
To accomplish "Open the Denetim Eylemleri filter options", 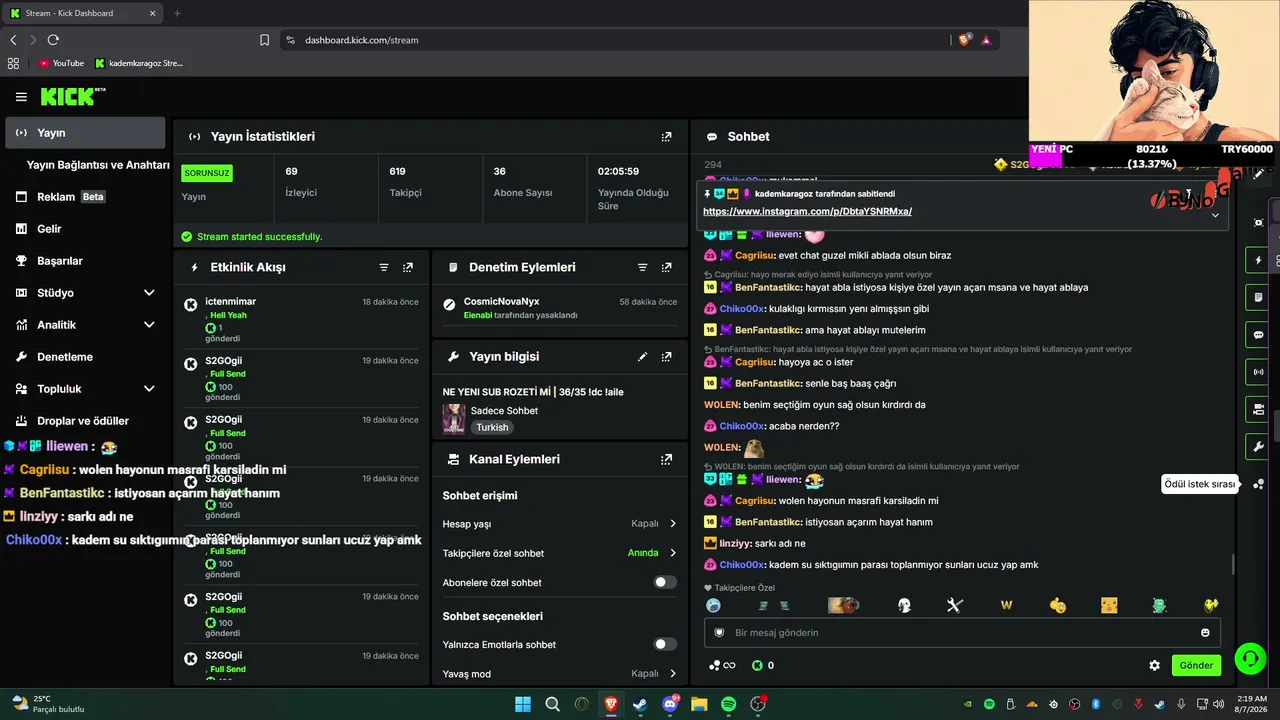I will click(x=643, y=268).
